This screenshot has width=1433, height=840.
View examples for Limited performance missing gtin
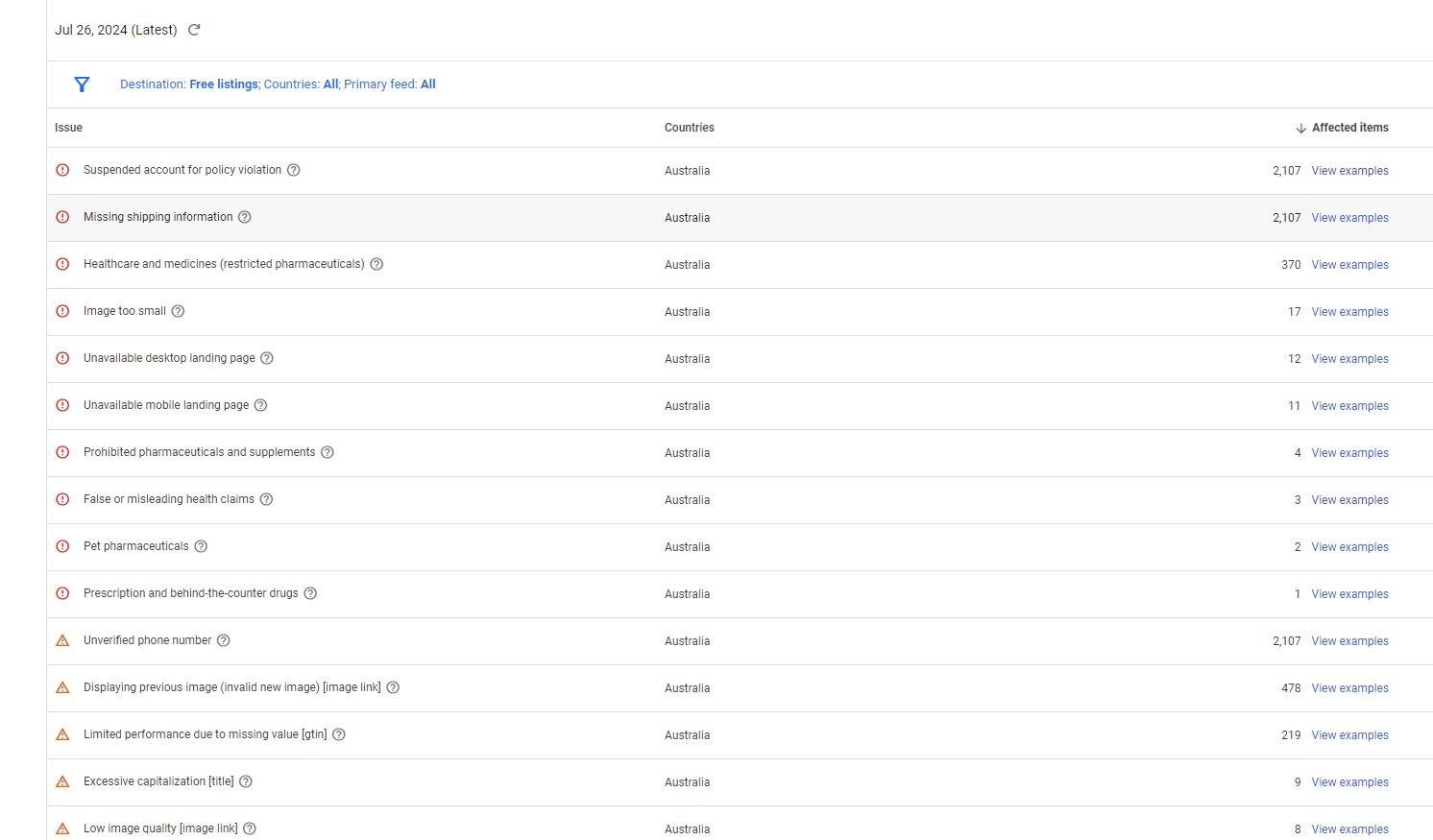coord(1349,735)
